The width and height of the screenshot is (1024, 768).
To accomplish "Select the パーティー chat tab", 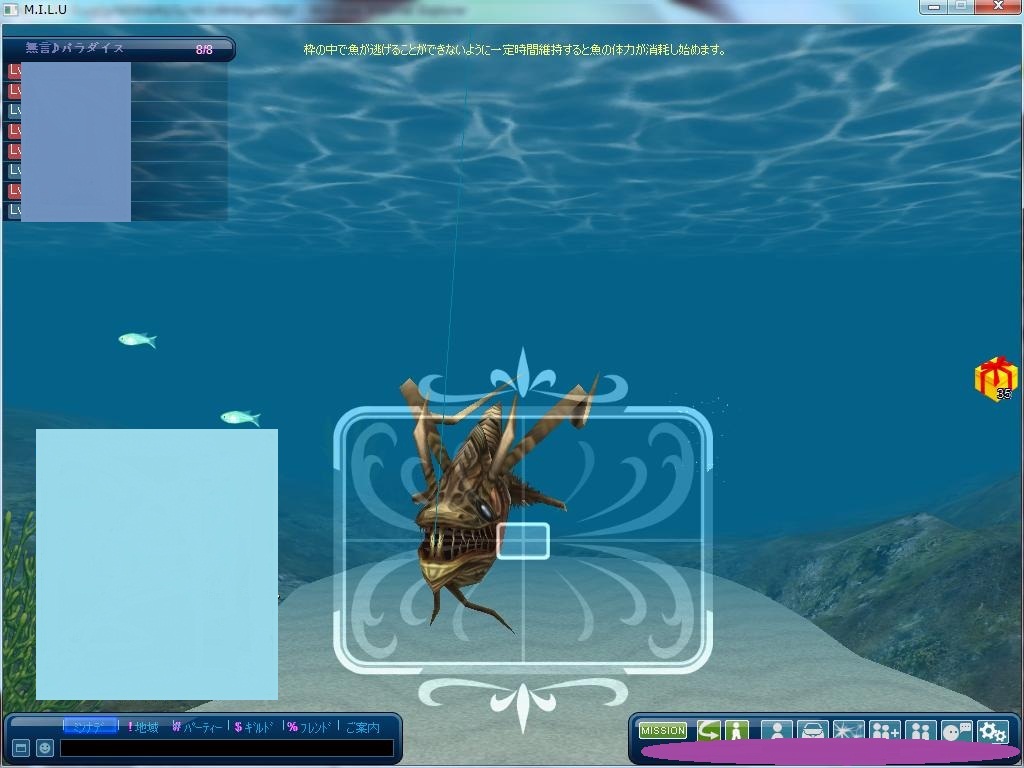I will (198, 727).
